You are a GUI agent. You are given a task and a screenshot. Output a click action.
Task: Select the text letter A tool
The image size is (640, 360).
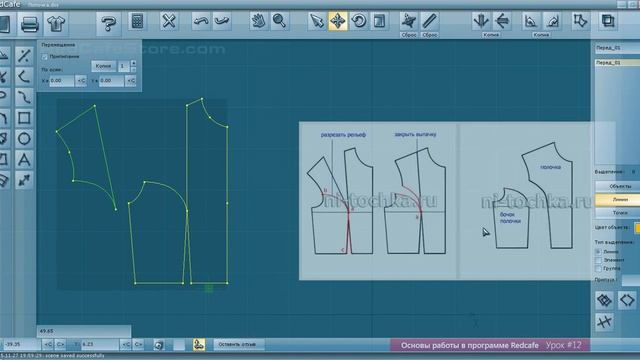tap(24, 160)
